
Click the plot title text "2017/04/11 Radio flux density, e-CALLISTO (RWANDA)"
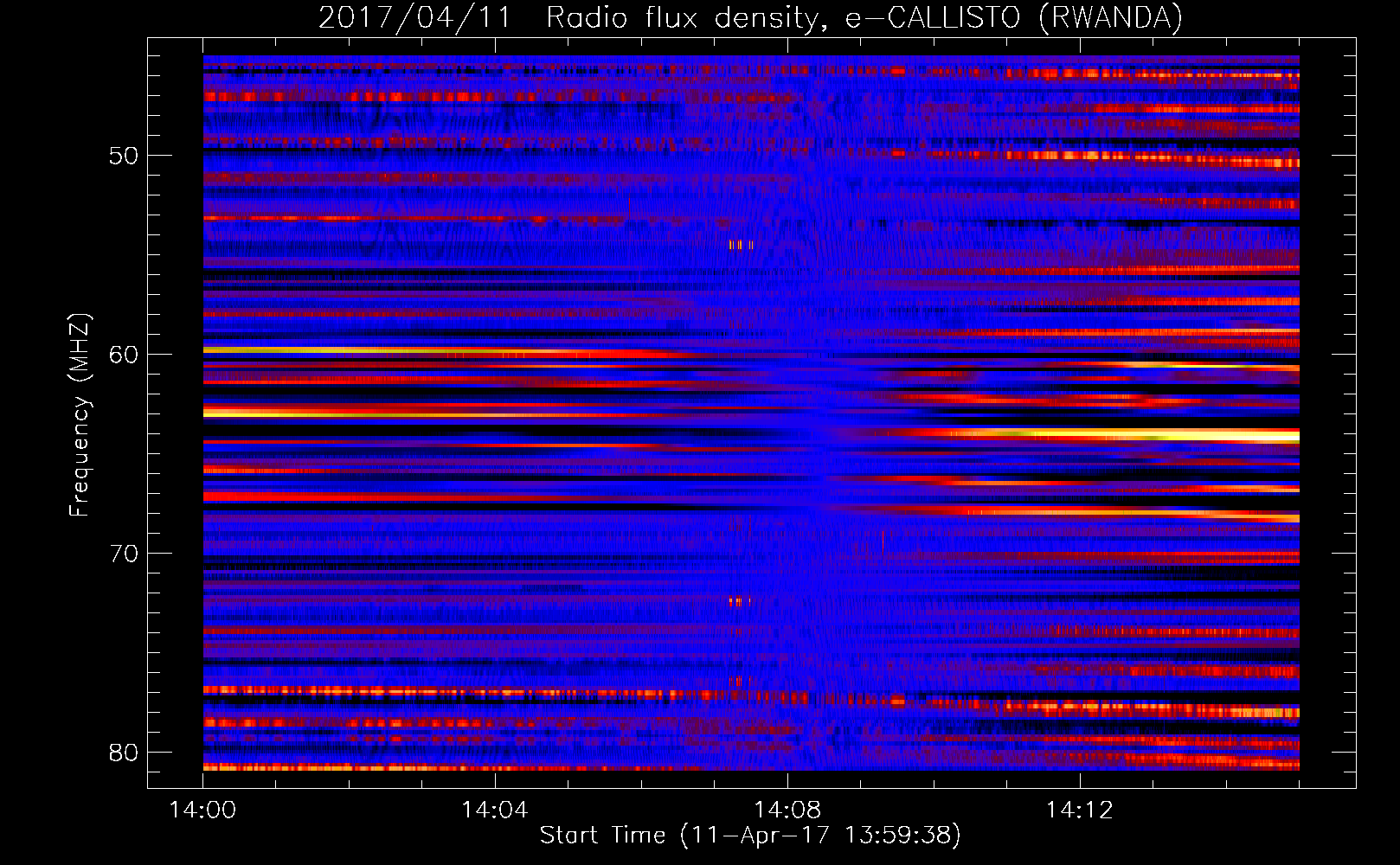[750, 18]
